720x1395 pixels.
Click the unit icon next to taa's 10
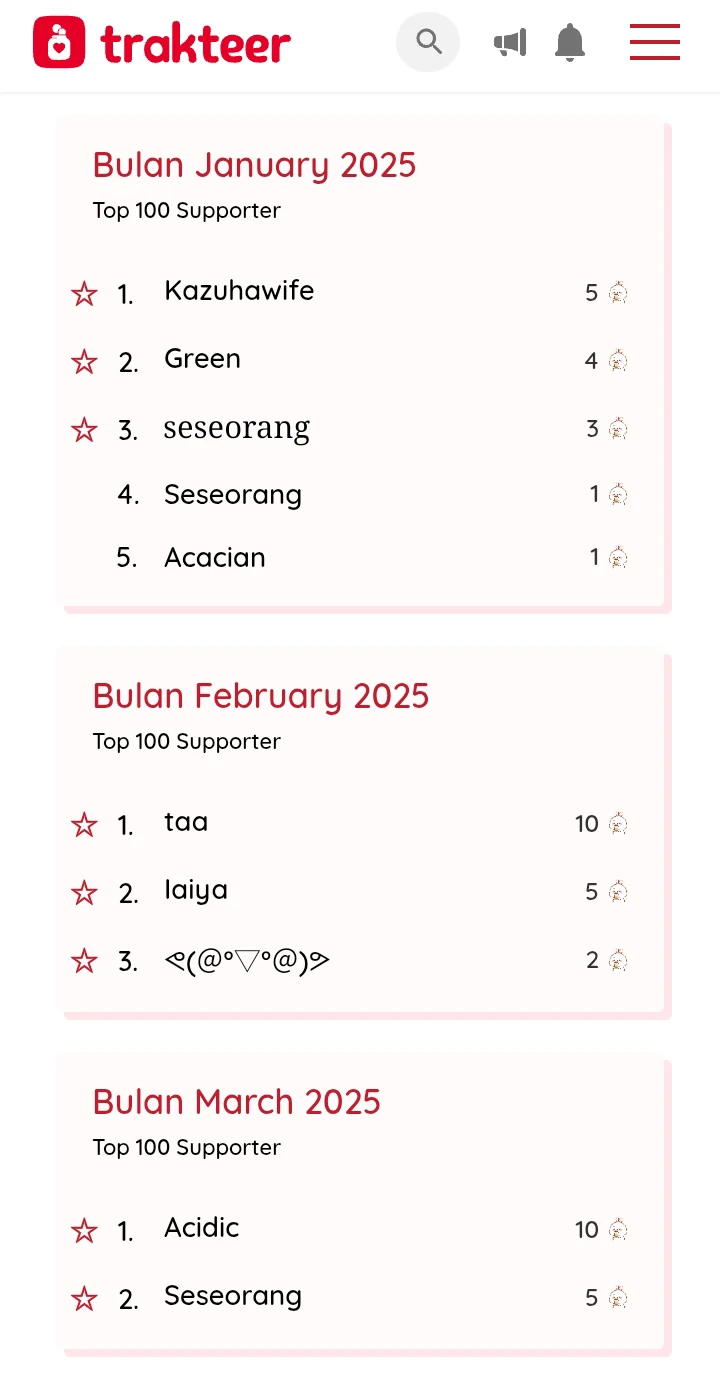[618, 824]
